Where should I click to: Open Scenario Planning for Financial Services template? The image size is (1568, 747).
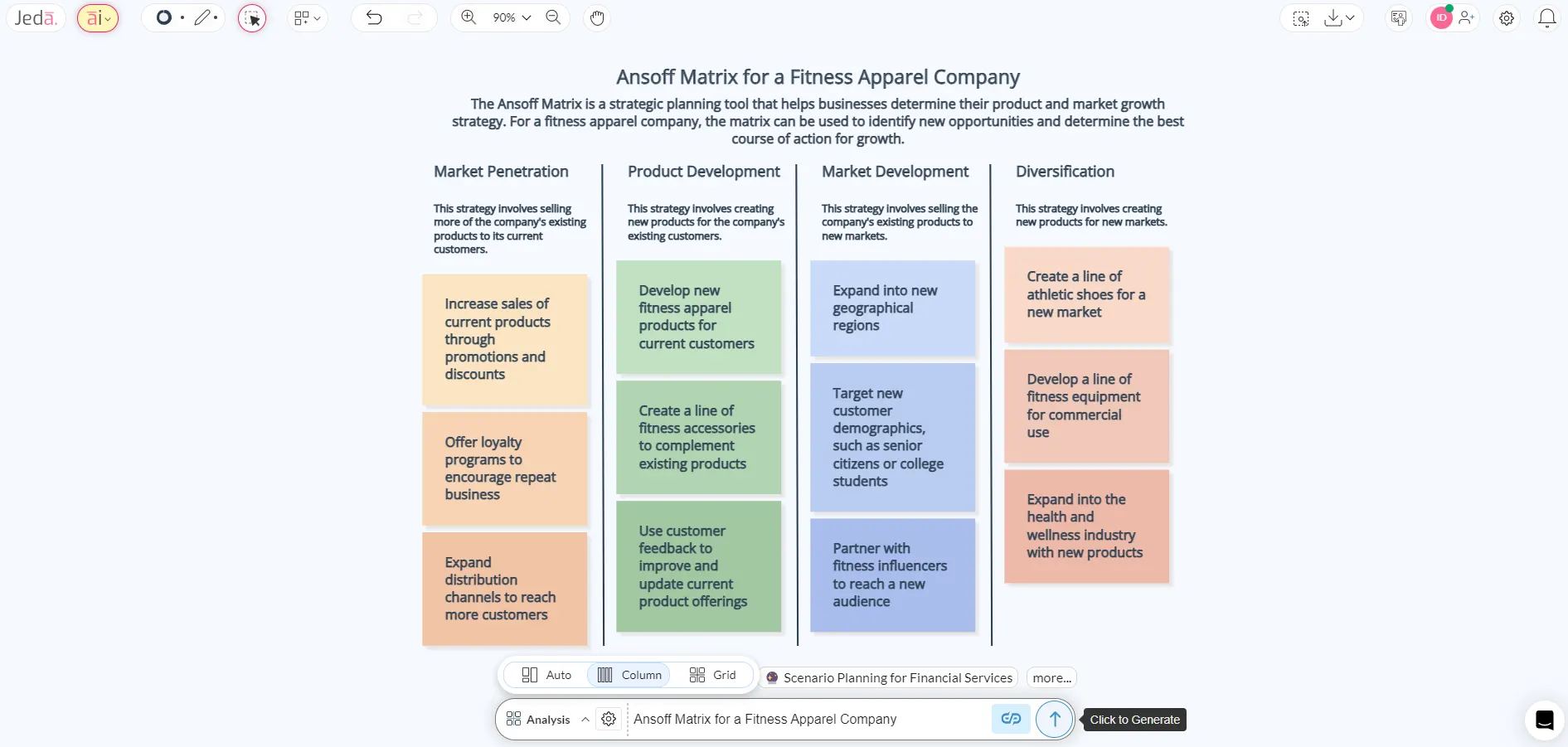click(888, 677)
